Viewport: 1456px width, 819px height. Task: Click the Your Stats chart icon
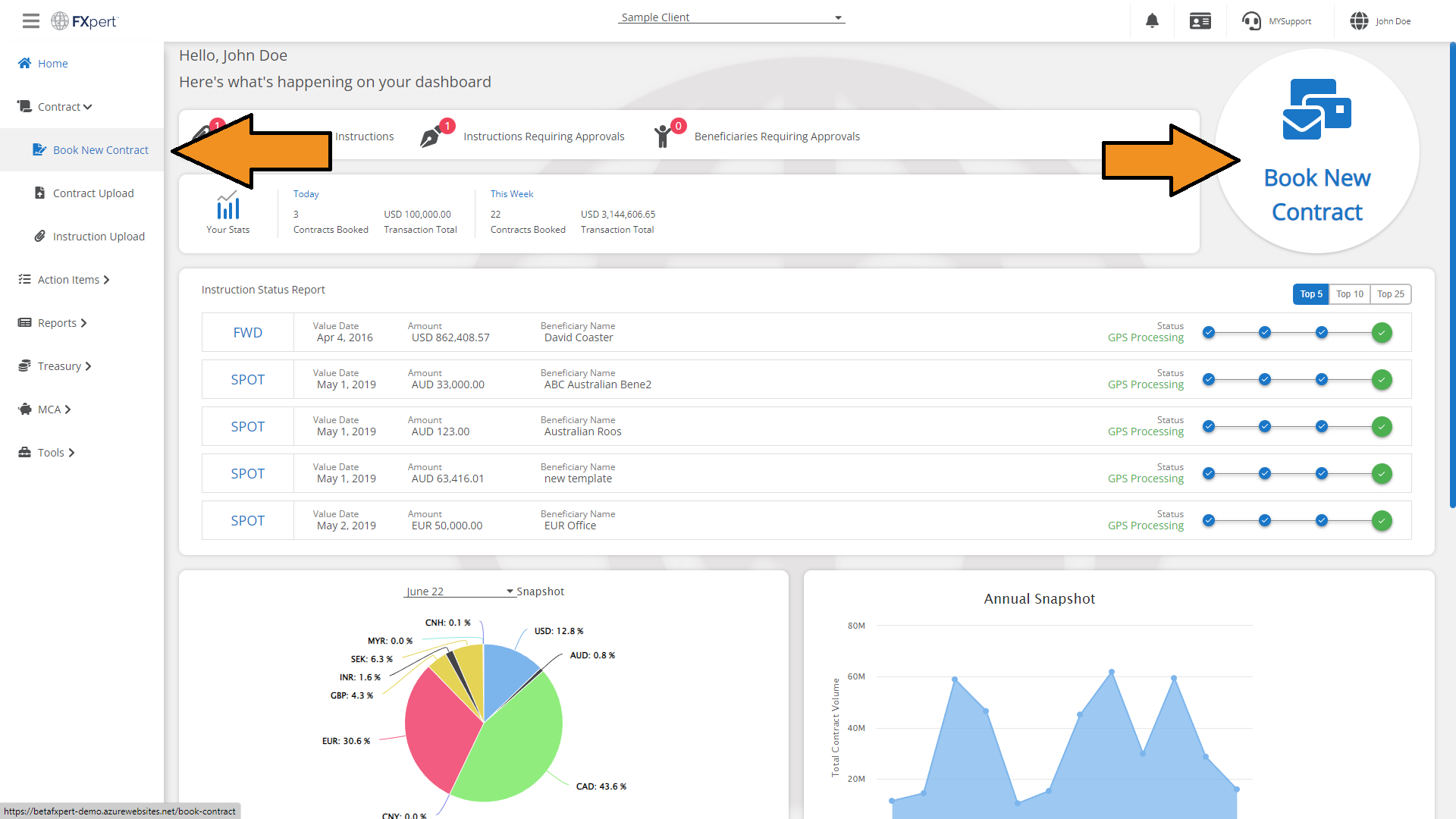click(x=227, y=206)
